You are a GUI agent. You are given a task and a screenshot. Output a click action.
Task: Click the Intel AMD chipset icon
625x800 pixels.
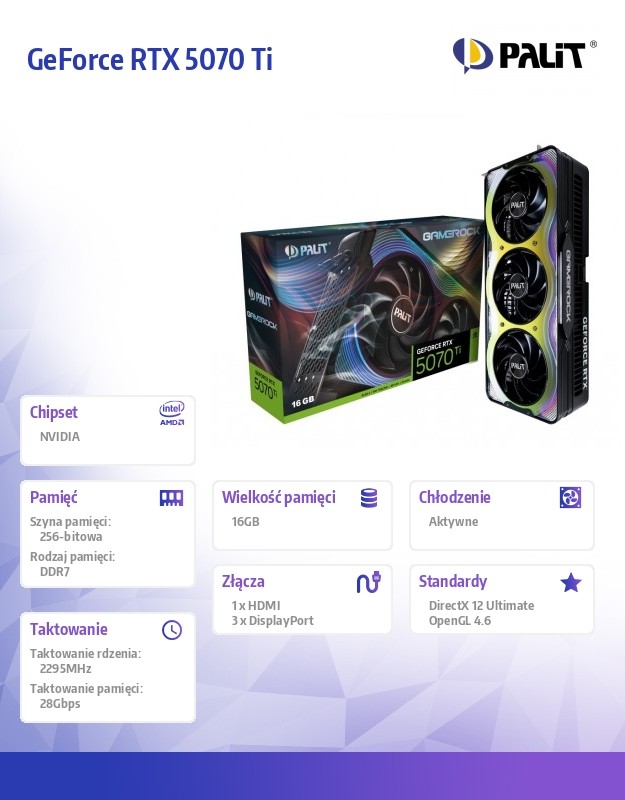[171, 413]
